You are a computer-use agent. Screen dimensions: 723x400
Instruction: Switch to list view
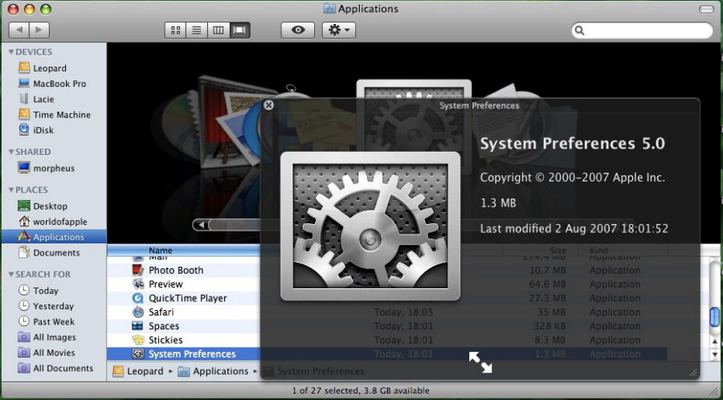click(196, 30)
